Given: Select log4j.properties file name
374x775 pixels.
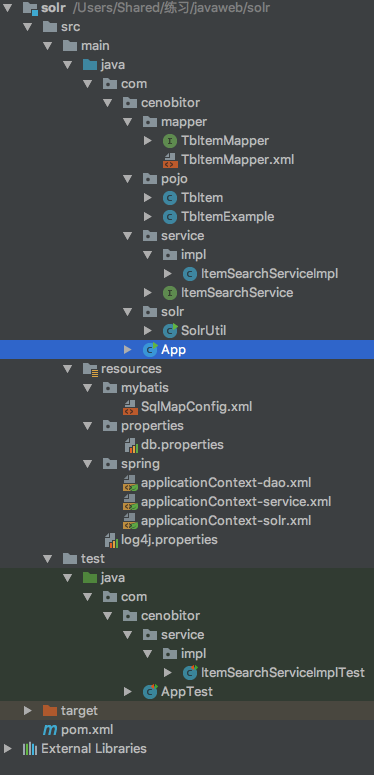Looking at the screenshot, I should (169, 539).
